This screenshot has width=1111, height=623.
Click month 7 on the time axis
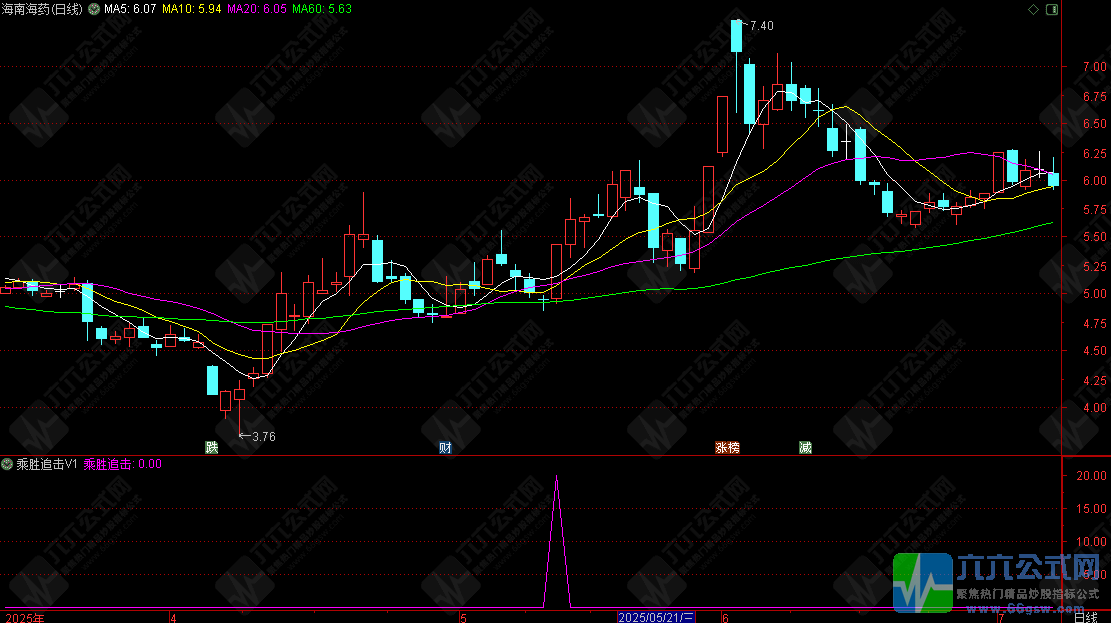tap(1000, 618)
